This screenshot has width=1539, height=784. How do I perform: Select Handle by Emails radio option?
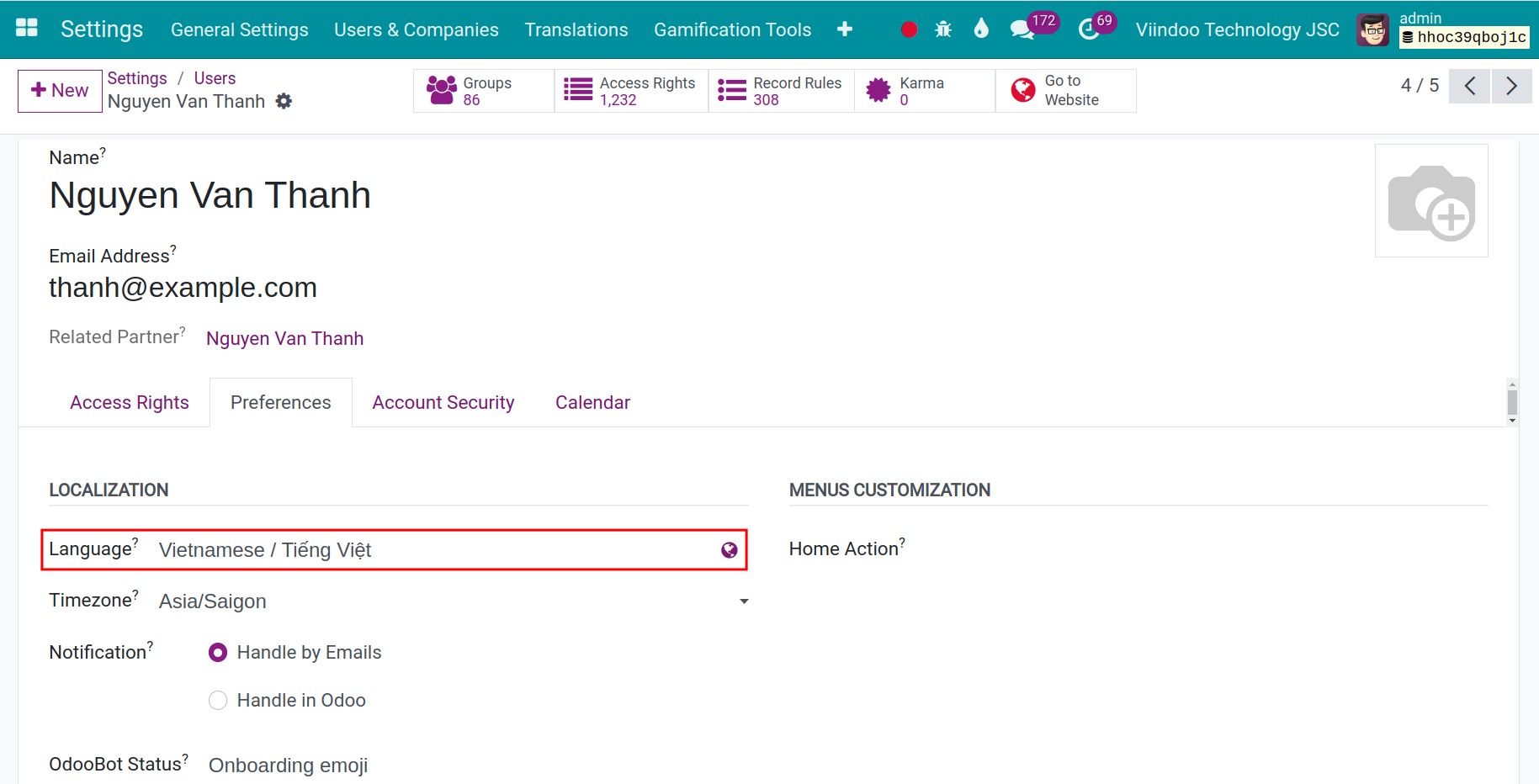pyautogui.click(x=218, y=653)
